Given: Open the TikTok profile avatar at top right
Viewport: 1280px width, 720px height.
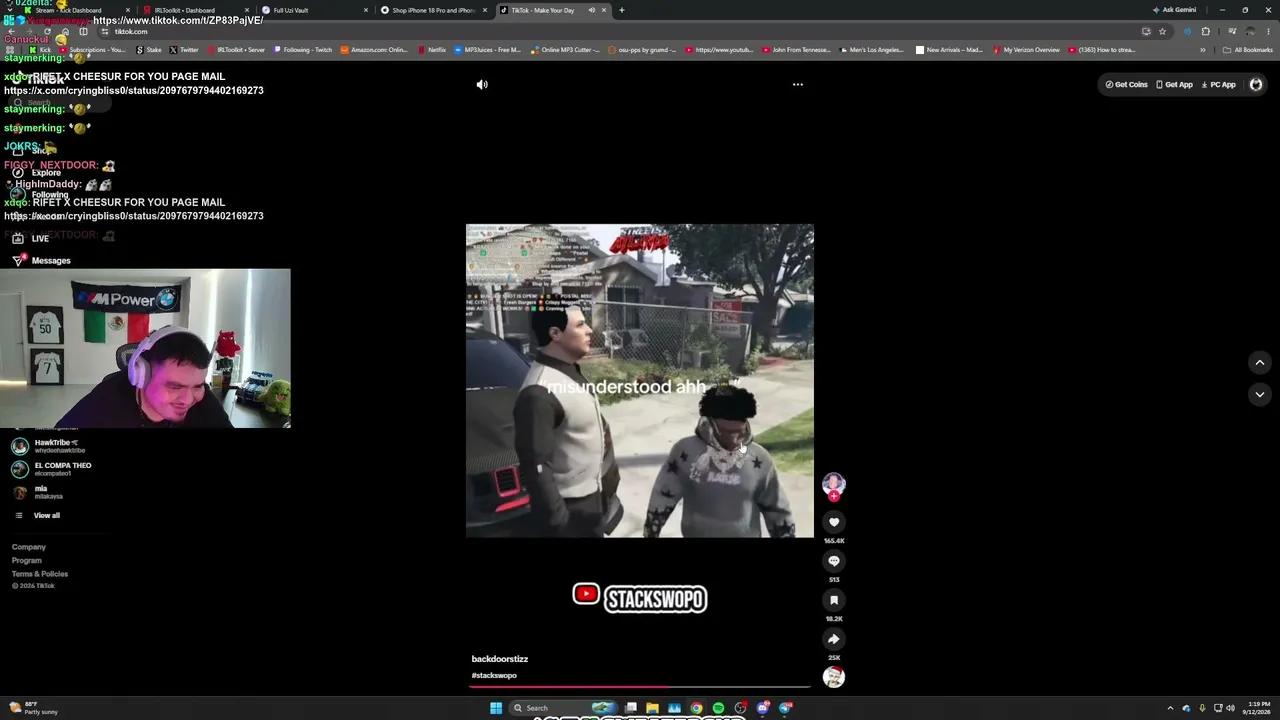Looking at the screenshot, I should pyautogui.click(x=1256, y=85).
